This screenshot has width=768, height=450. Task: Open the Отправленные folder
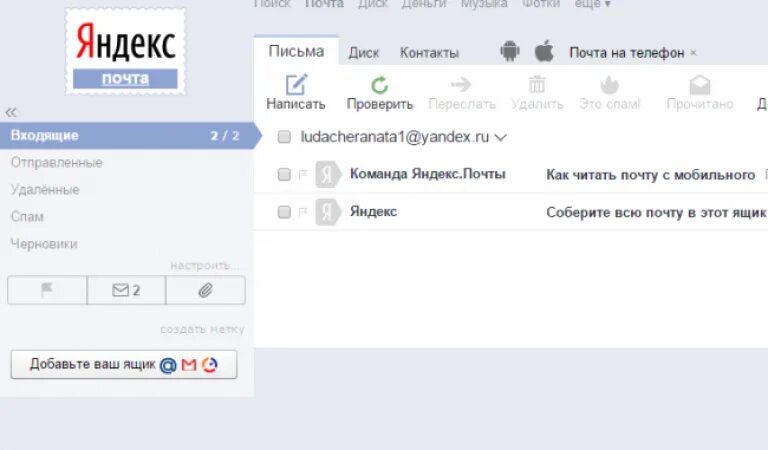(56, 163)
